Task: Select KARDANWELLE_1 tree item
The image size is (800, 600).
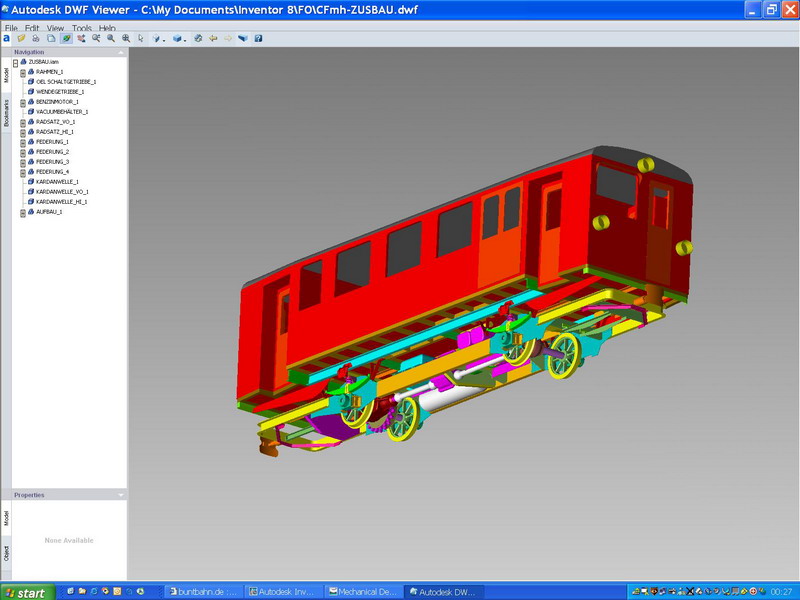Action: click(57, 182)
